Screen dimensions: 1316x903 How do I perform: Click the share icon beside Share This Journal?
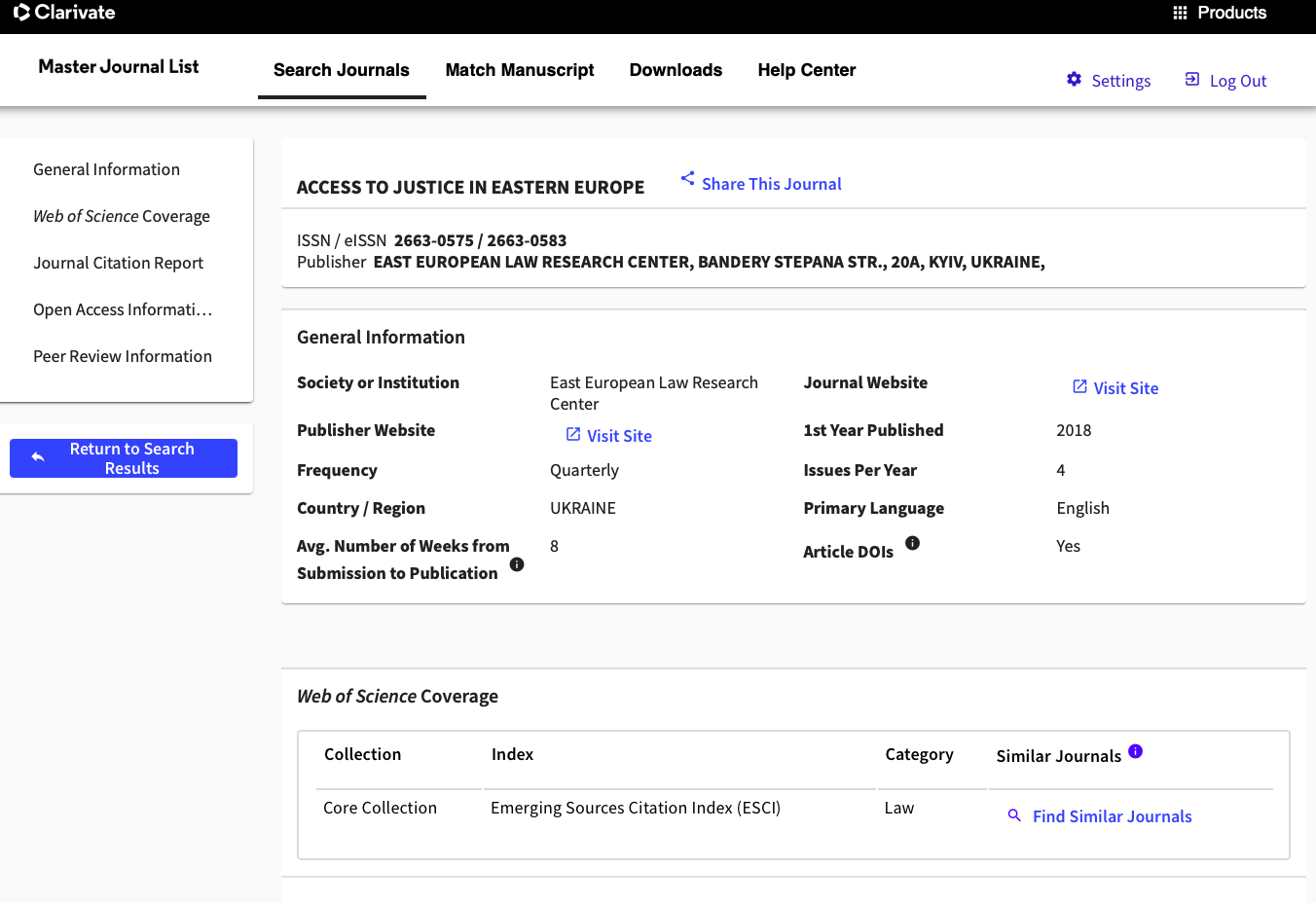[687, 178]
